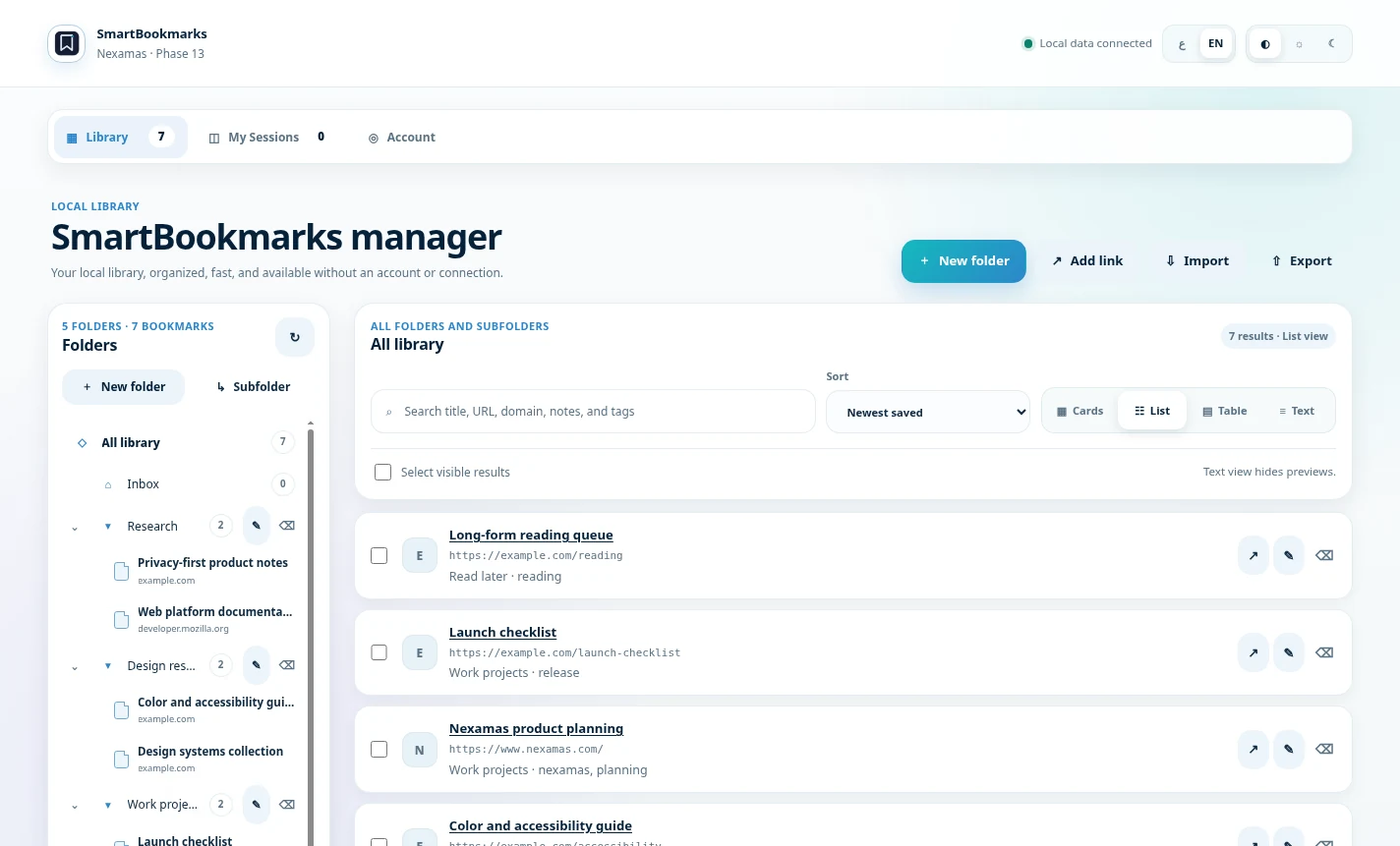Screen dimensions: 1400x846
Task: Click the SmartBookmarks logo icon
Action: (67, 43)
